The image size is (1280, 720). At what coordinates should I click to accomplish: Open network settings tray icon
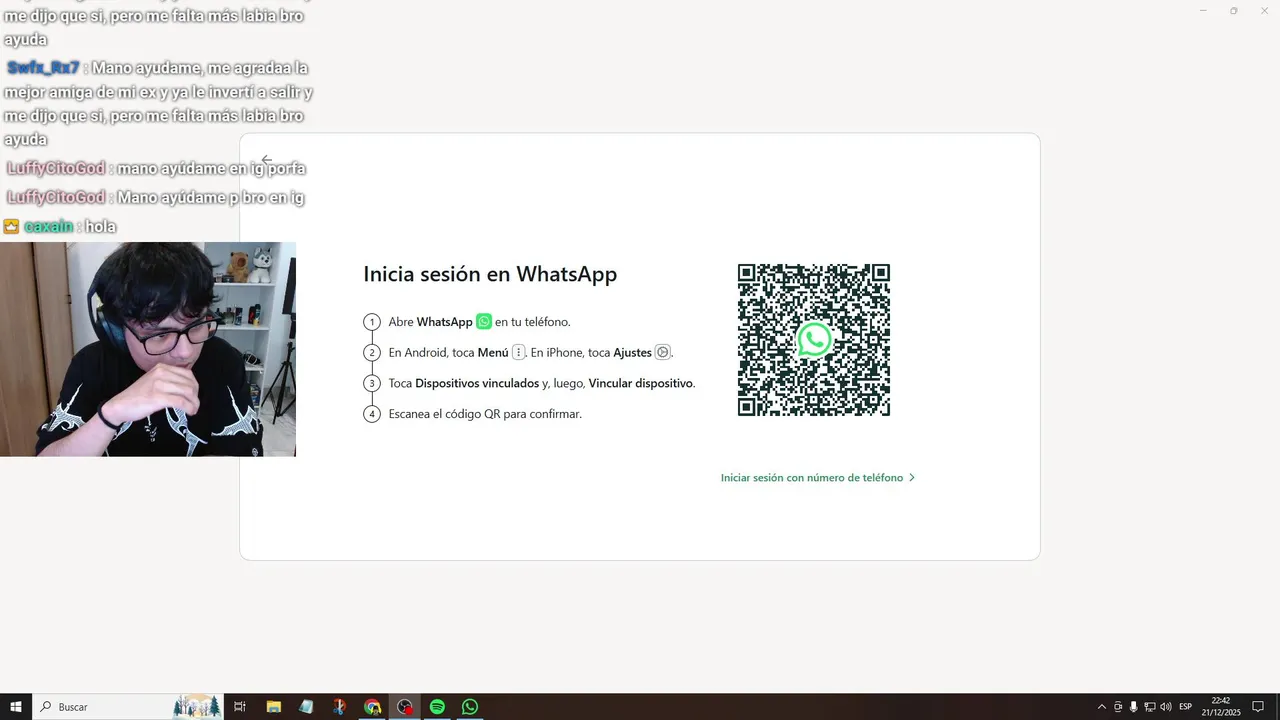1149,707
